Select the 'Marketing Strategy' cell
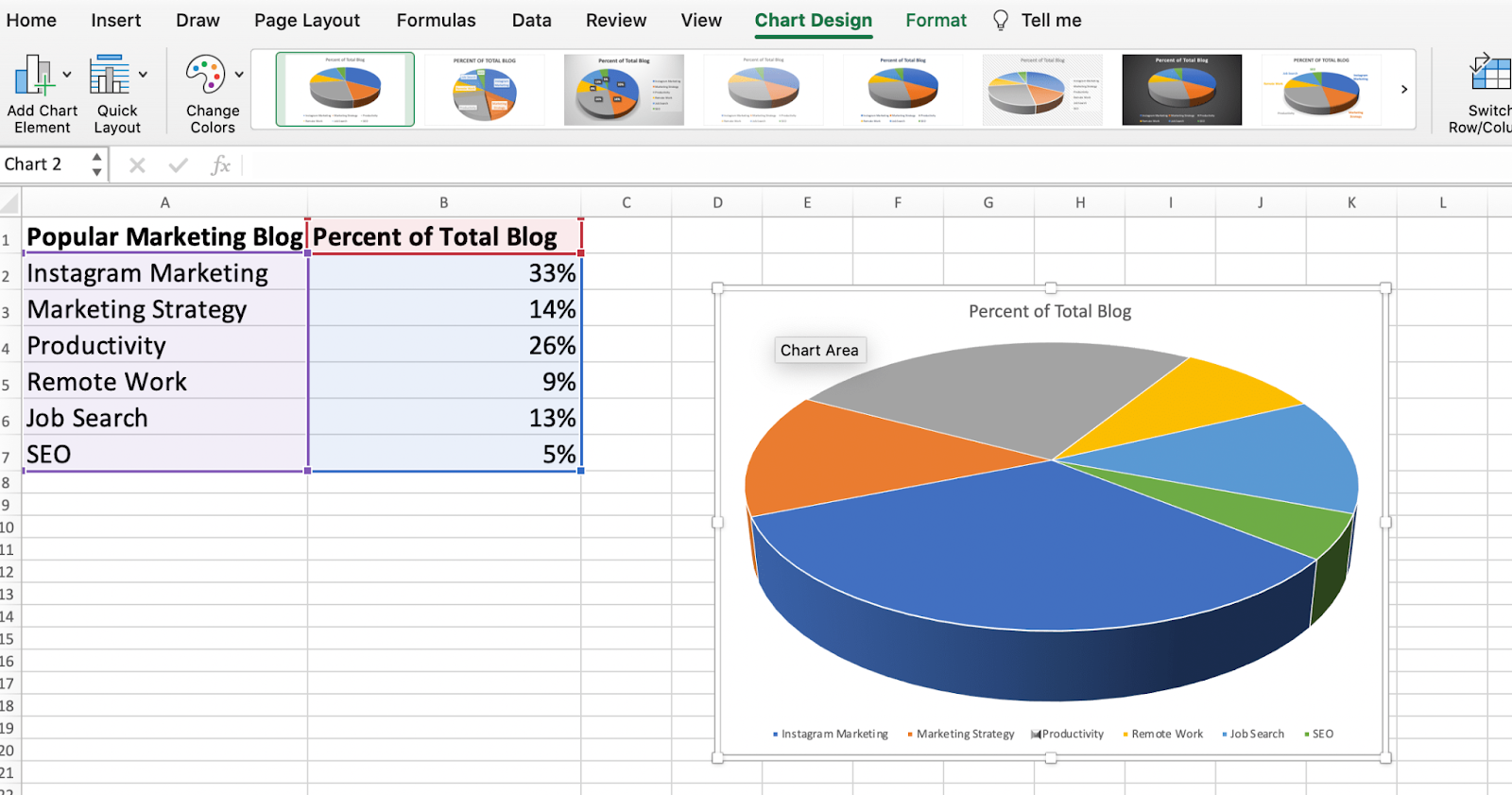 click(164, 309)
